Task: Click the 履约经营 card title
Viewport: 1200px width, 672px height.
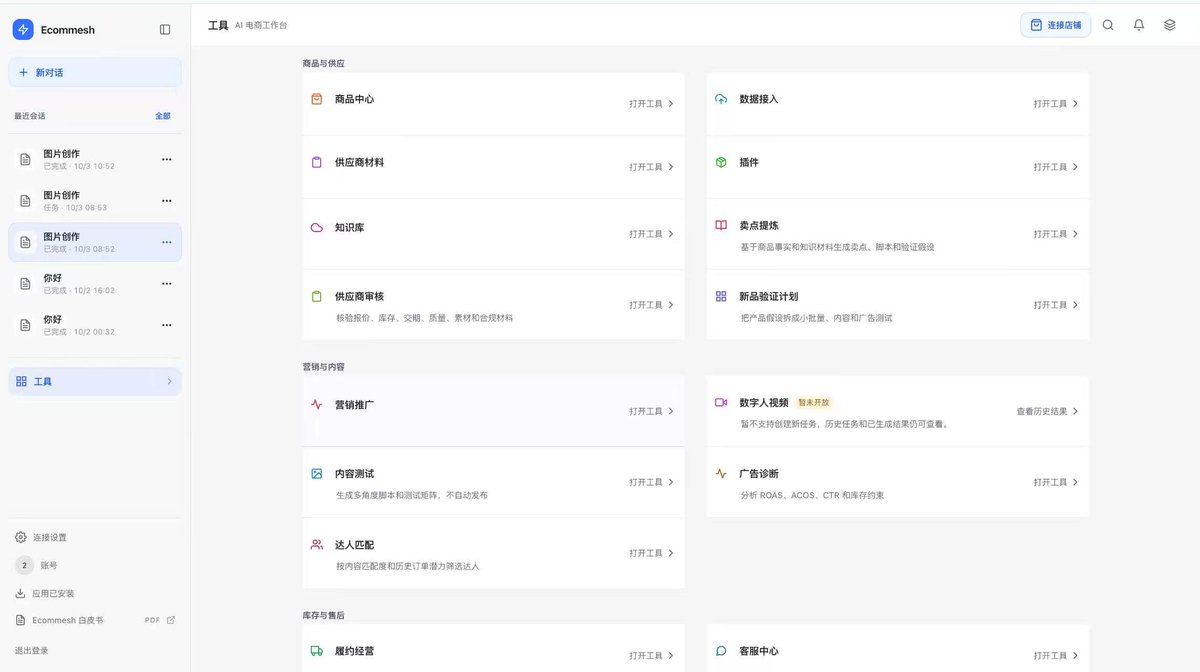Action: [355, 651]
